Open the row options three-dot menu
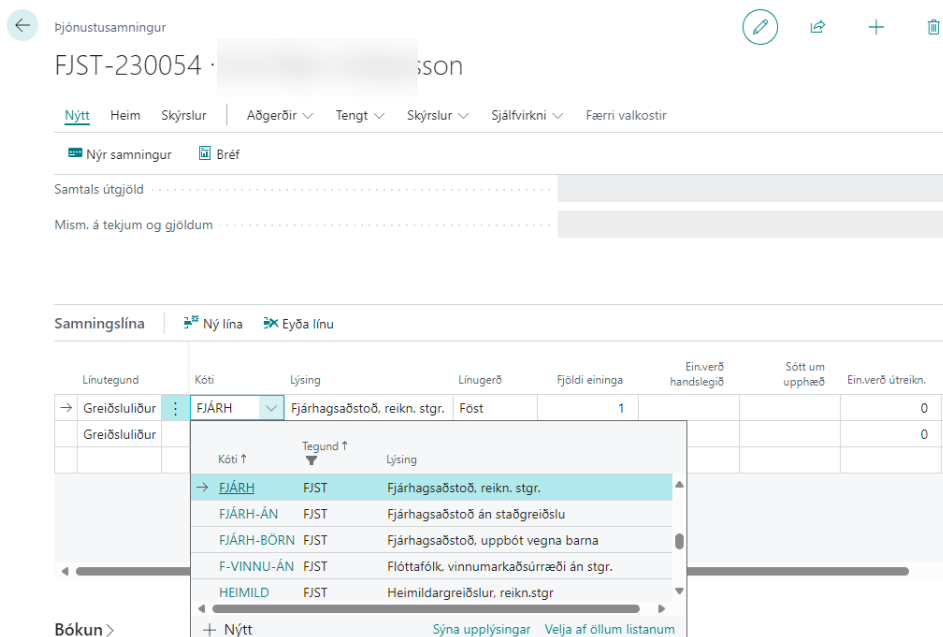Image resolution: width=943 pixels, height=637 pixels. click(x=176, y=408)
